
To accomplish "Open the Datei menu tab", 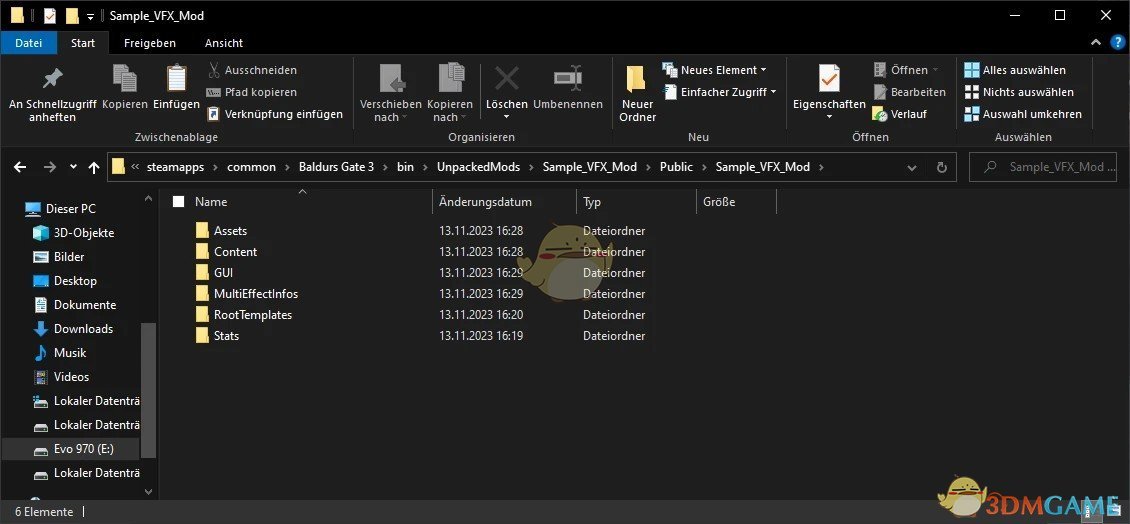I will [29, 43].
